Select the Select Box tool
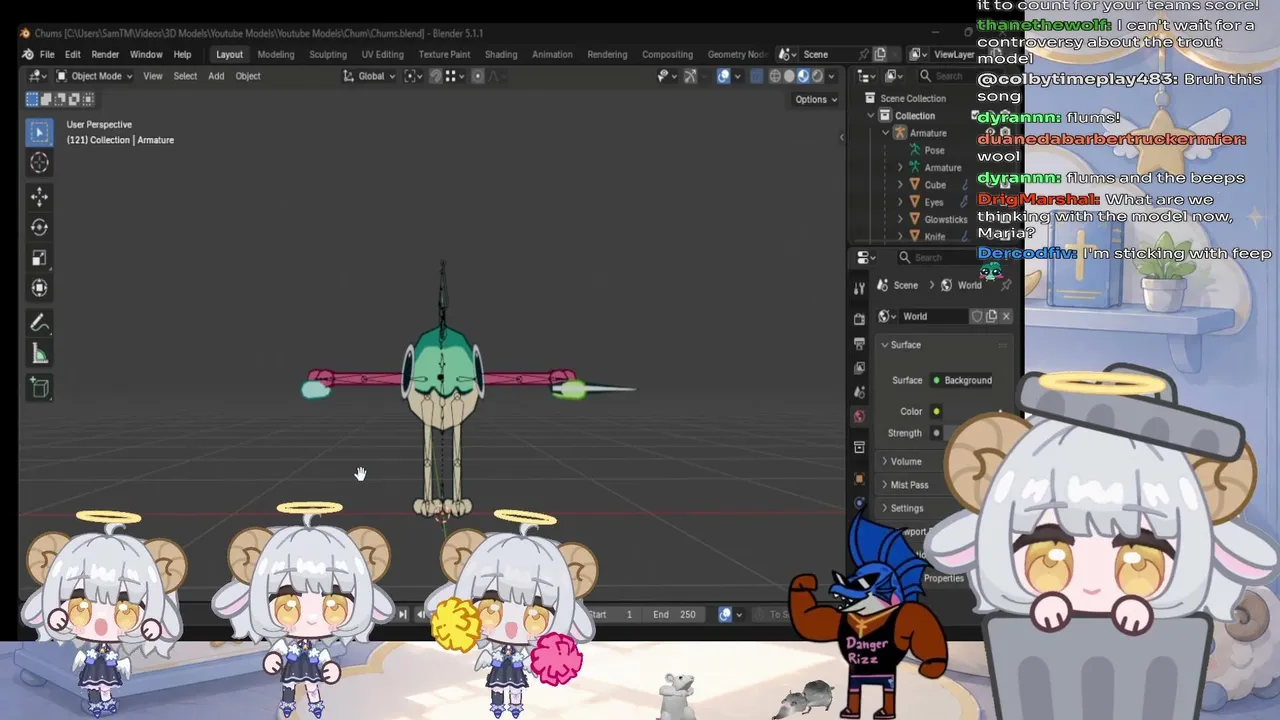This screenshot has height=720, width=1280. tap(40, 132)
